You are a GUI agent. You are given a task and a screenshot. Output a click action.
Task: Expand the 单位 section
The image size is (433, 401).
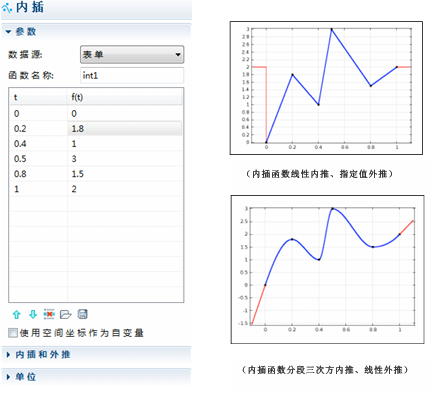pos(8,377)
